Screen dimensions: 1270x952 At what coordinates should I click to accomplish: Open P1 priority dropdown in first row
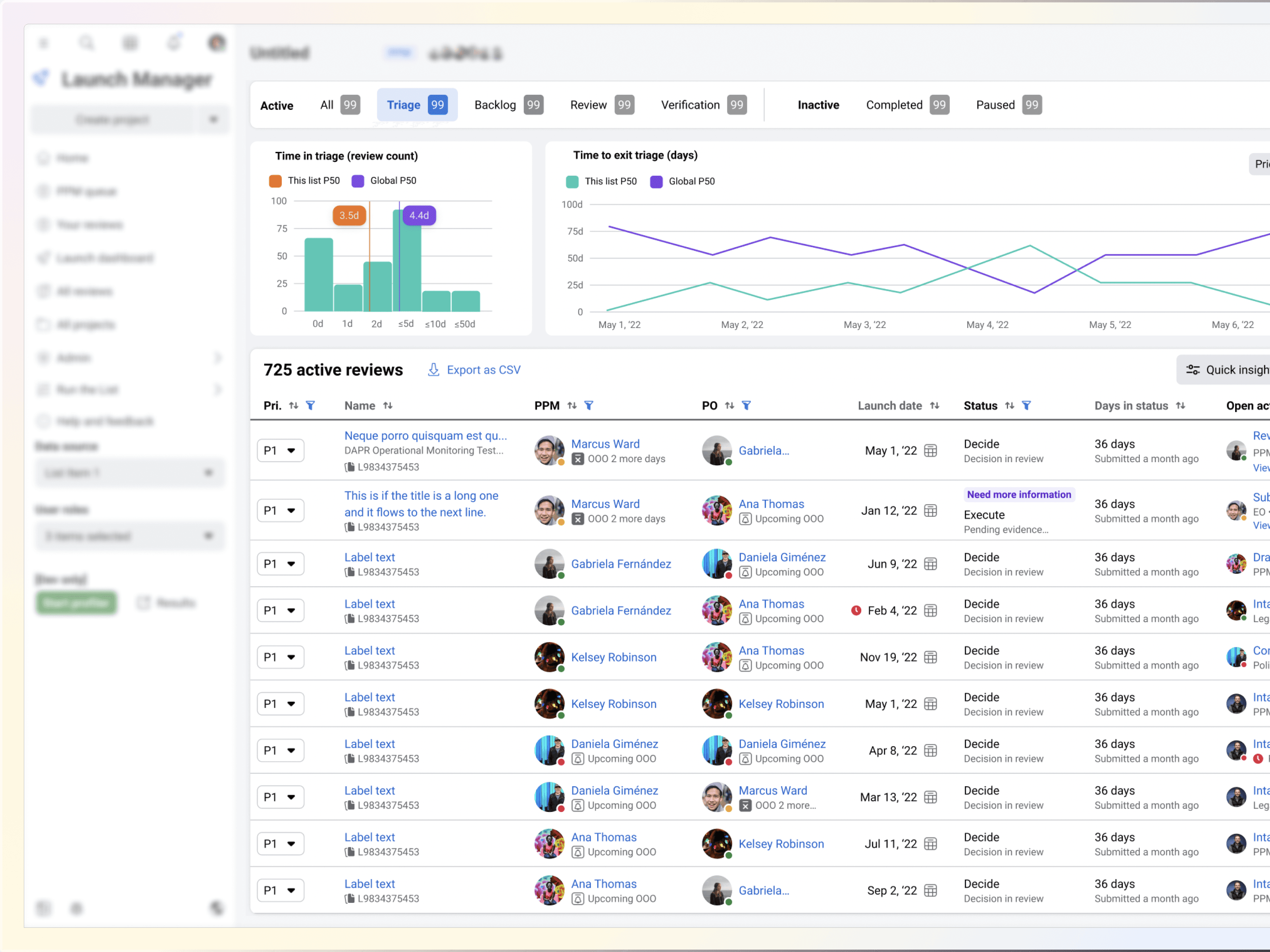coord(280,451)
